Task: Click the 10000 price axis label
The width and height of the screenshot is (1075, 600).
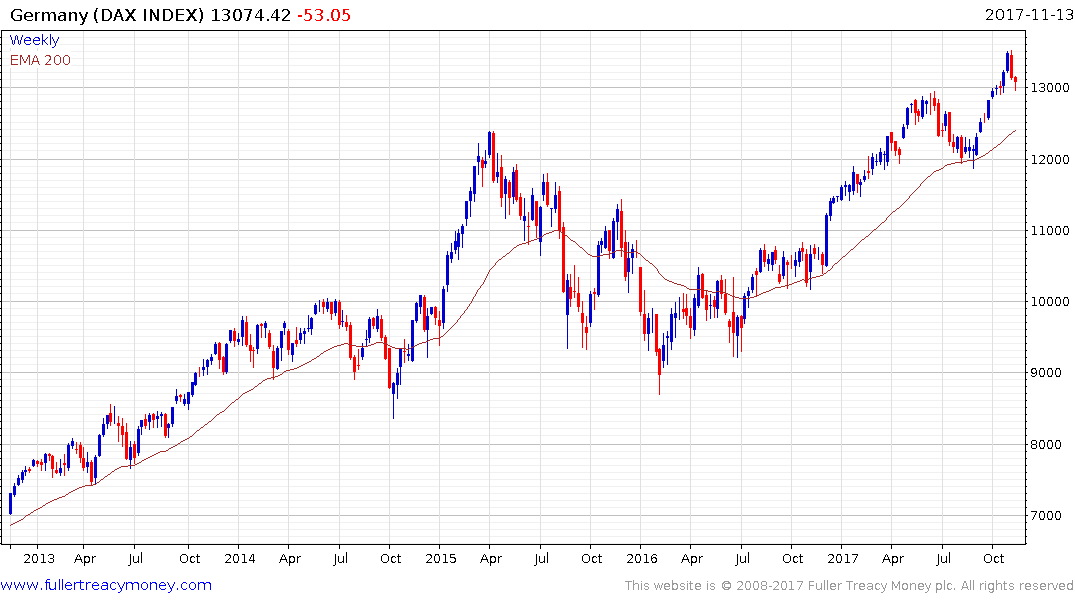Action: coord(1050,302)
